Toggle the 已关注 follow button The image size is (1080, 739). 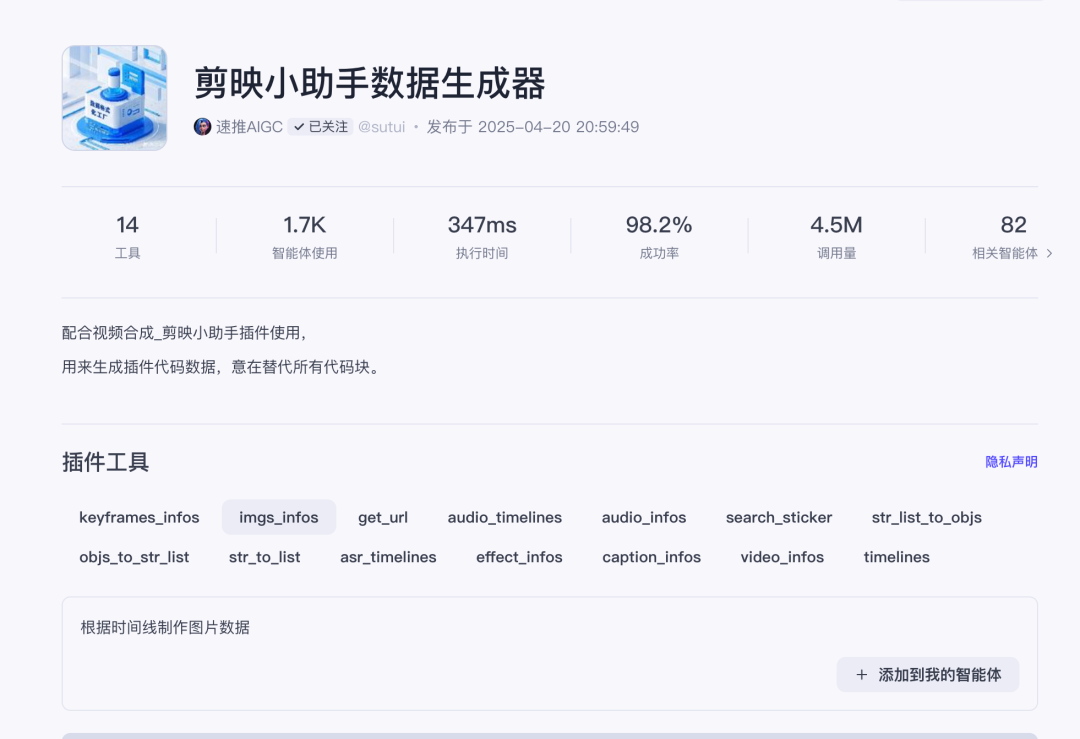coord(320,127)
